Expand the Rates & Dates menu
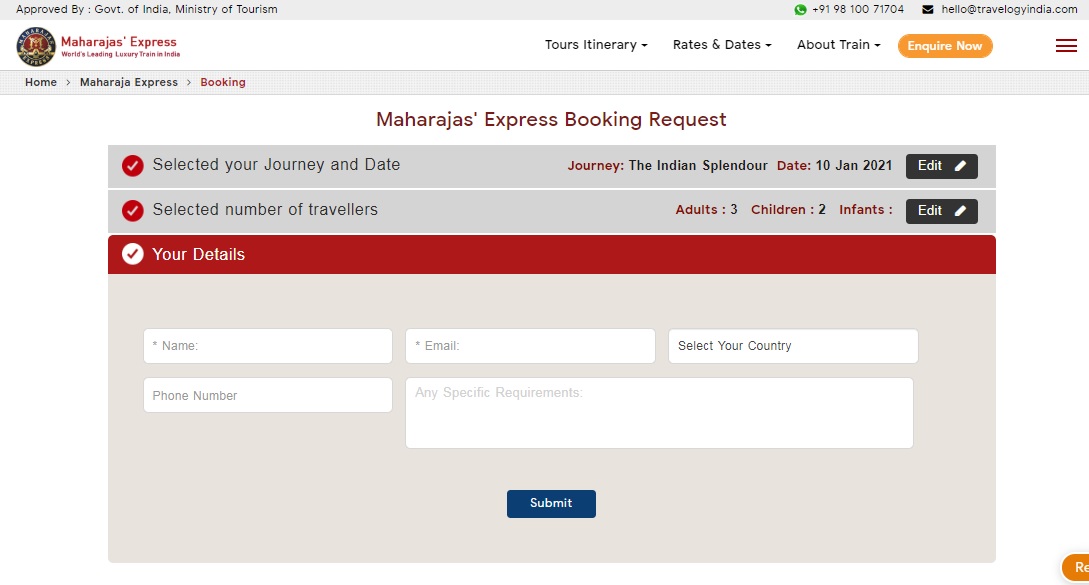The height and width of the screenshot is (585, 1089). click(x=721, y=45)
